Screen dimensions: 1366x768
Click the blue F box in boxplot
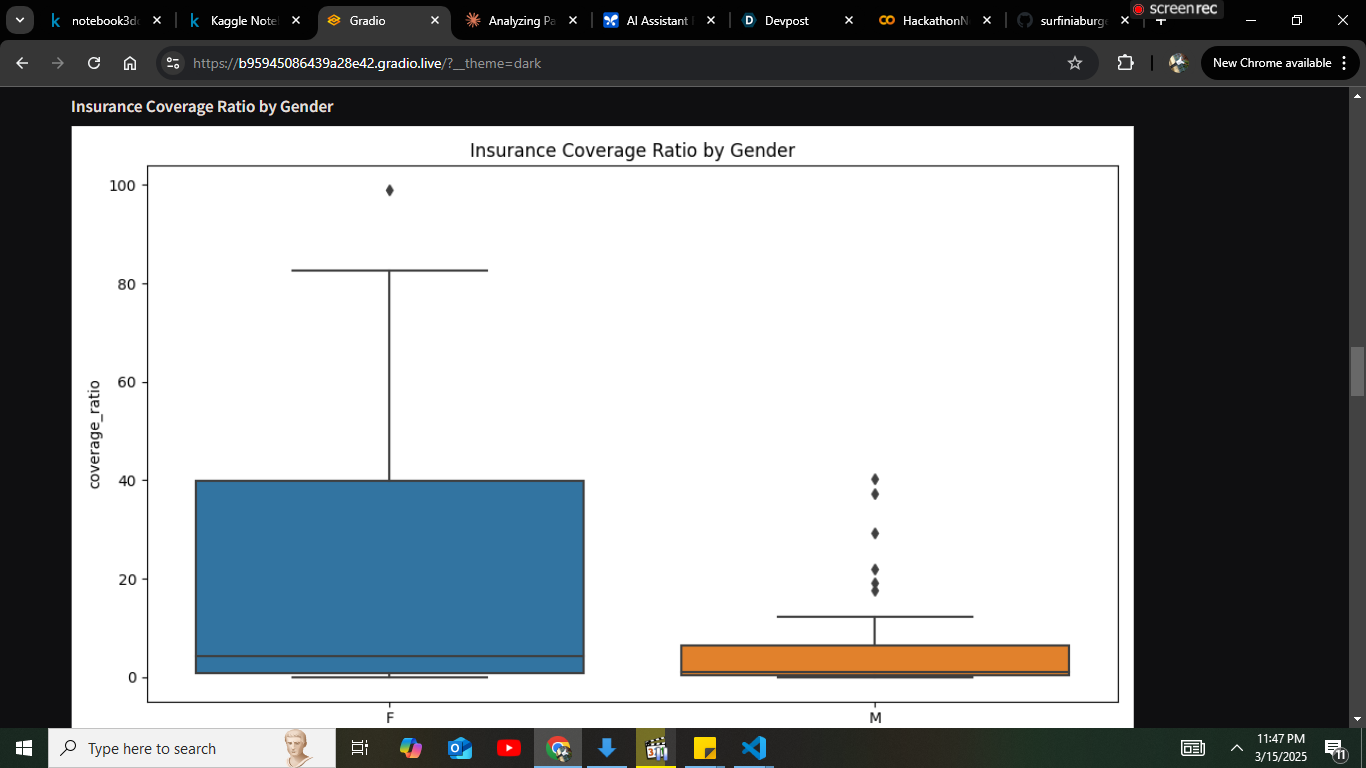coord(389,577)
